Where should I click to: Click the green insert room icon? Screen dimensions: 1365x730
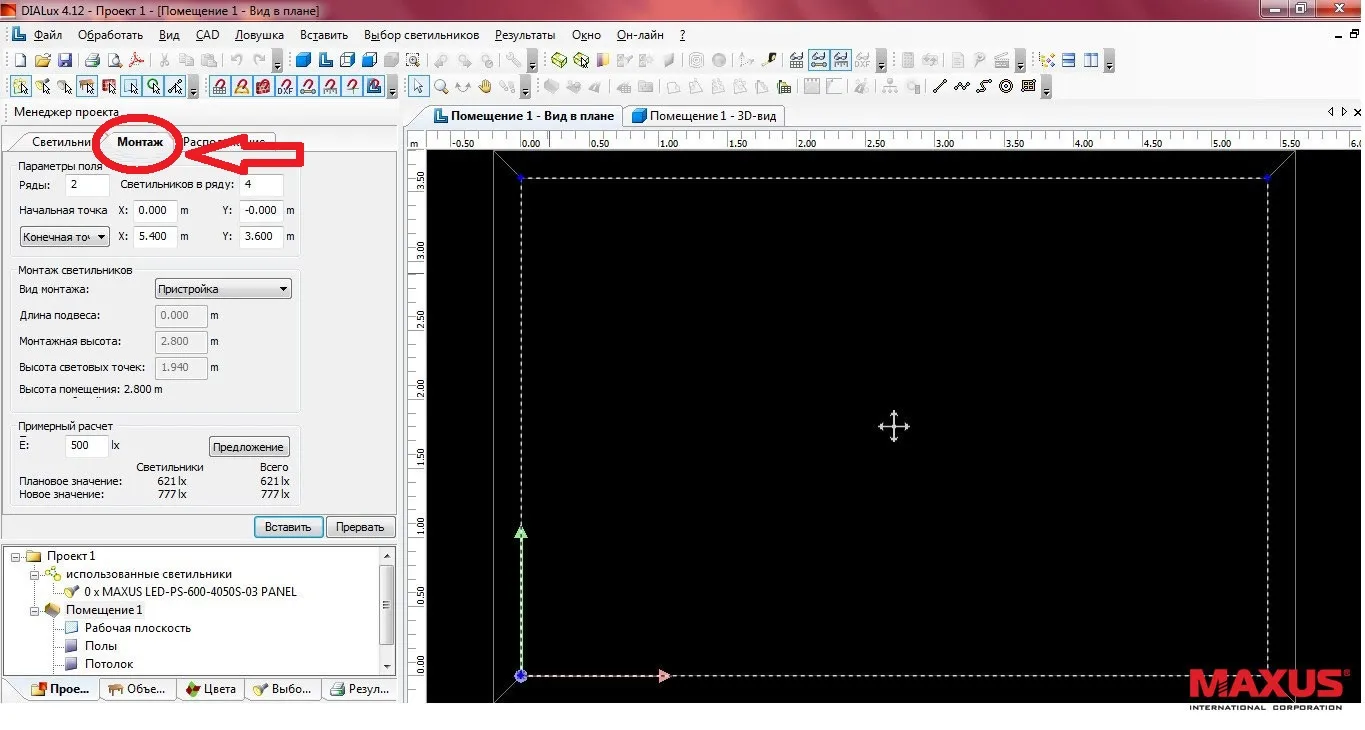559,60
